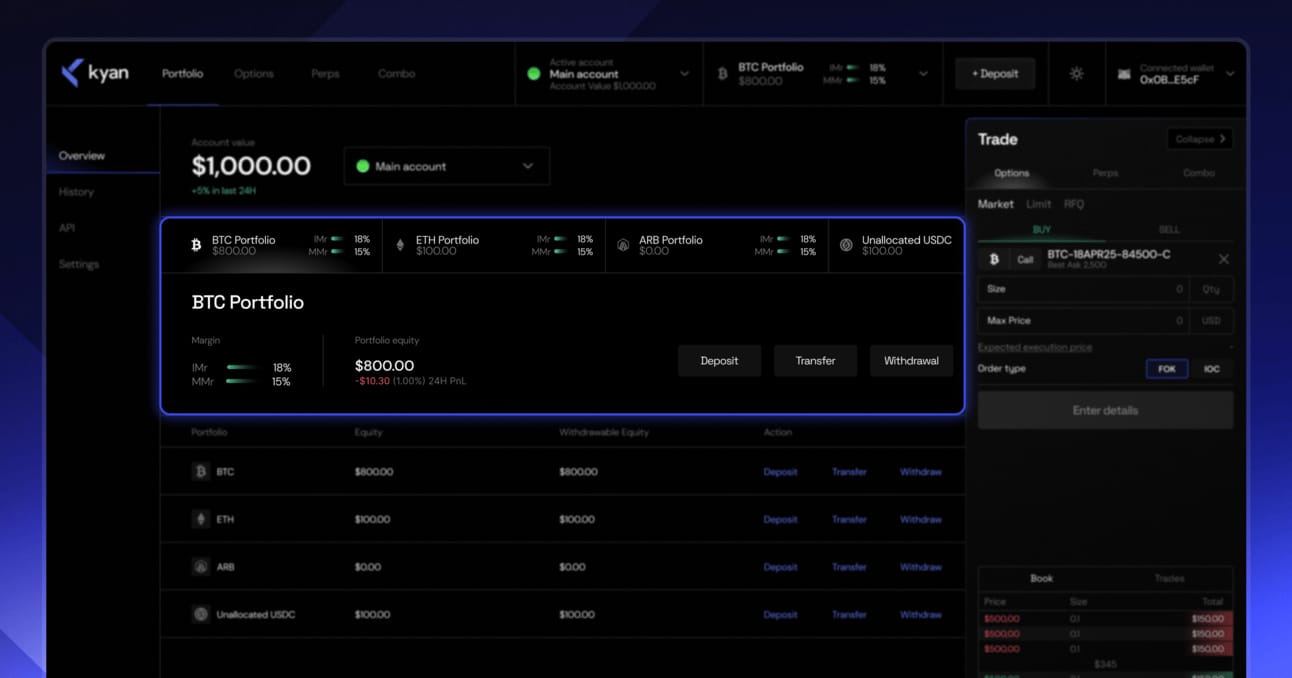Click the Unallocated USDC row icon in table

pos(200,614)
